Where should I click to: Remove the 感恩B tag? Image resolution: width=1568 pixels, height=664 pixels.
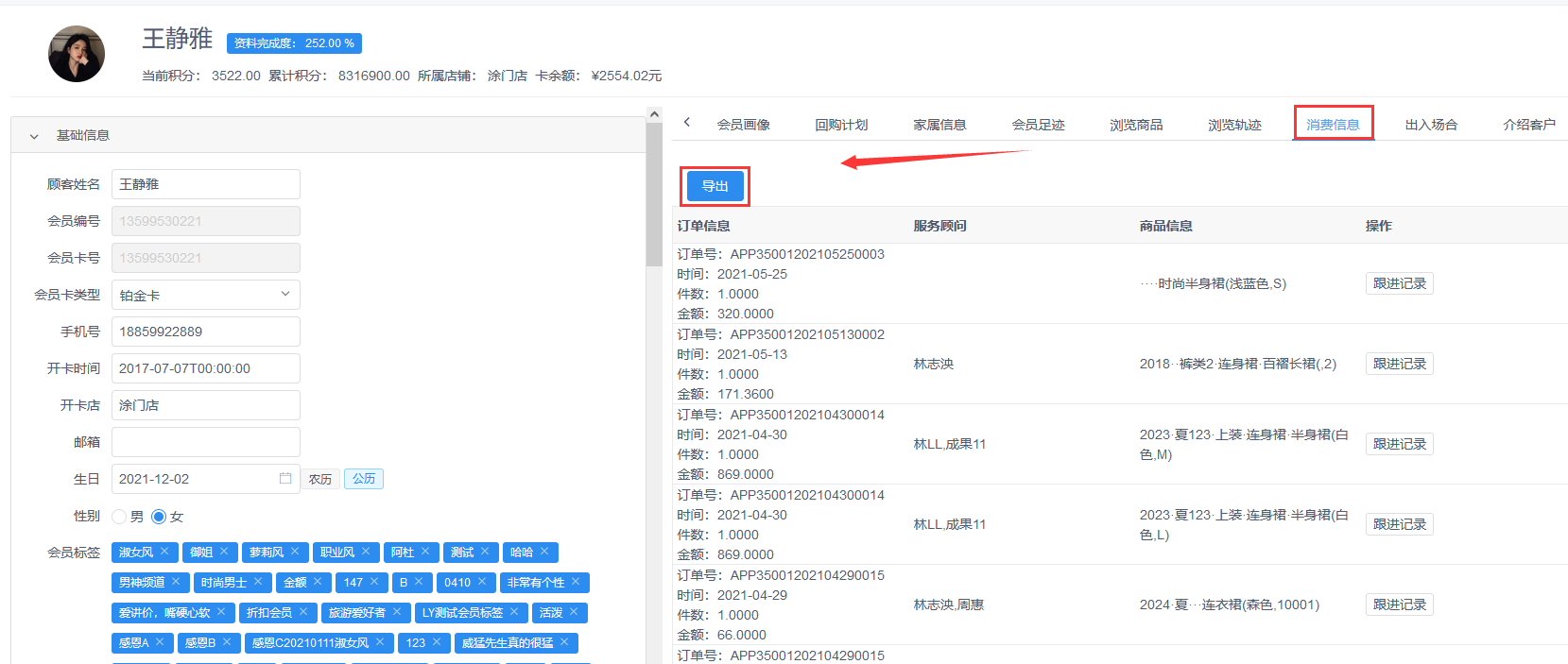[227, 642]
